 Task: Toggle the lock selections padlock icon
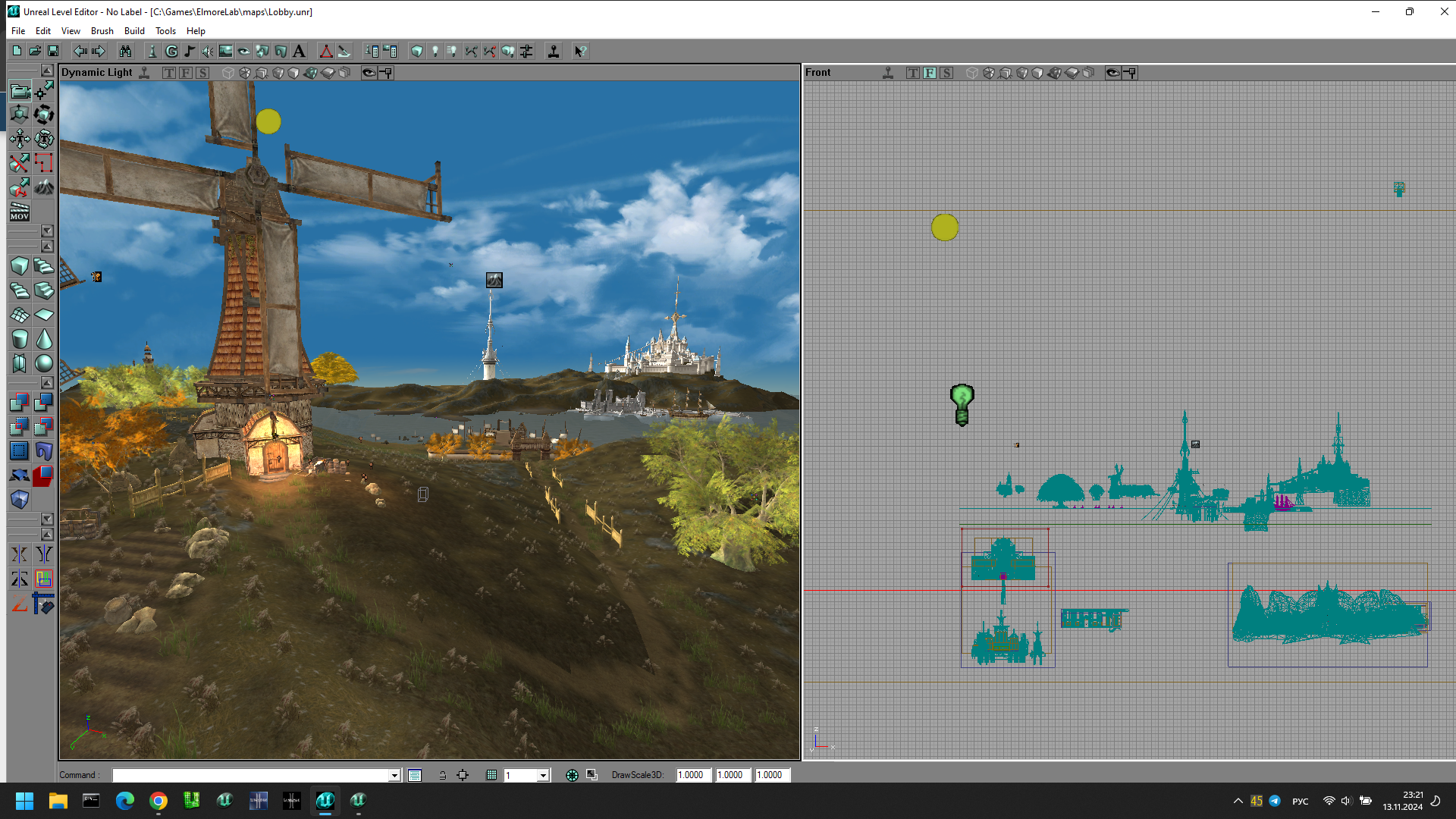tap(442, 775)
